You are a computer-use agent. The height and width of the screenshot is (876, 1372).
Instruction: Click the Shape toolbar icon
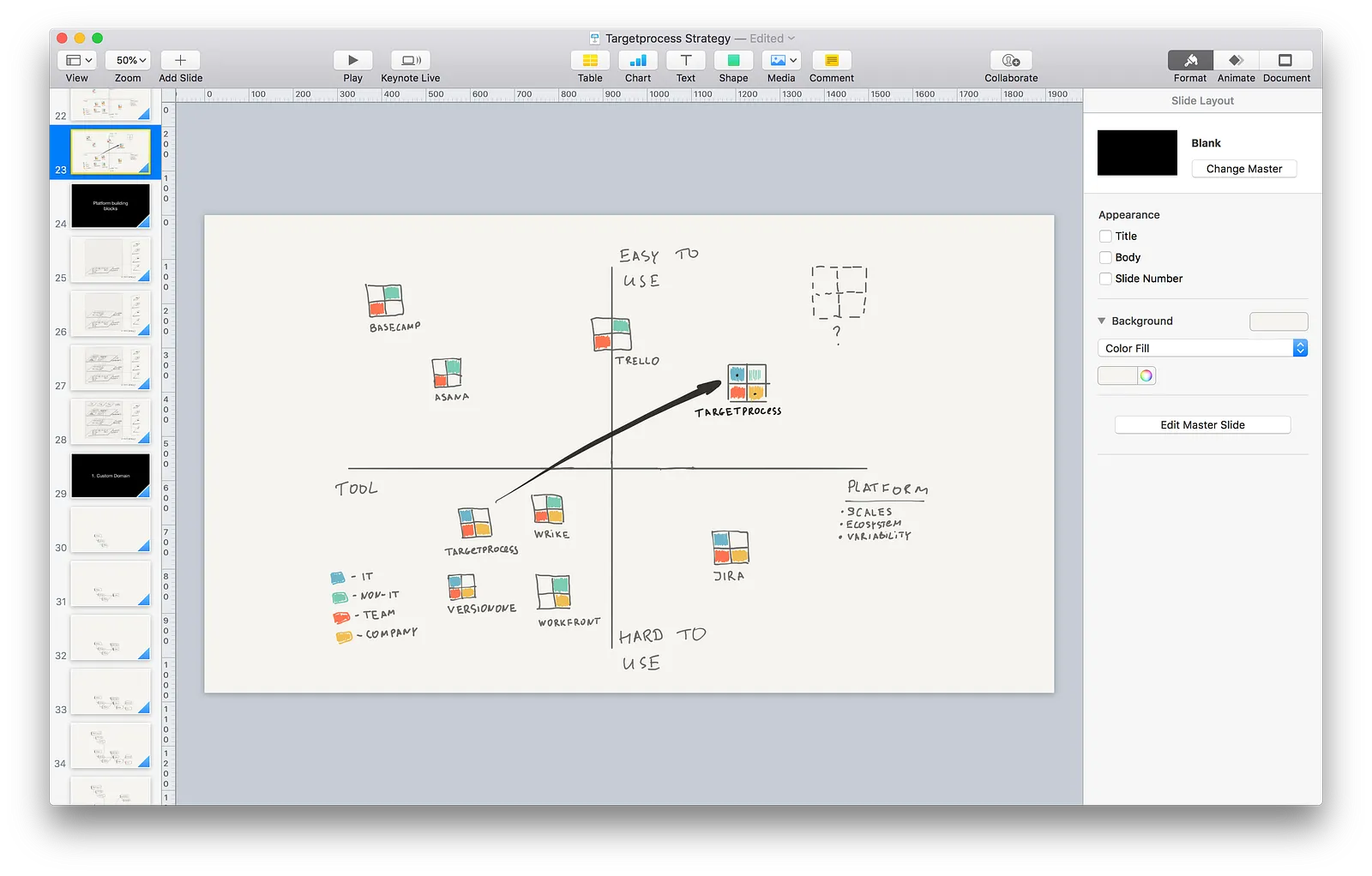point(733,60)
